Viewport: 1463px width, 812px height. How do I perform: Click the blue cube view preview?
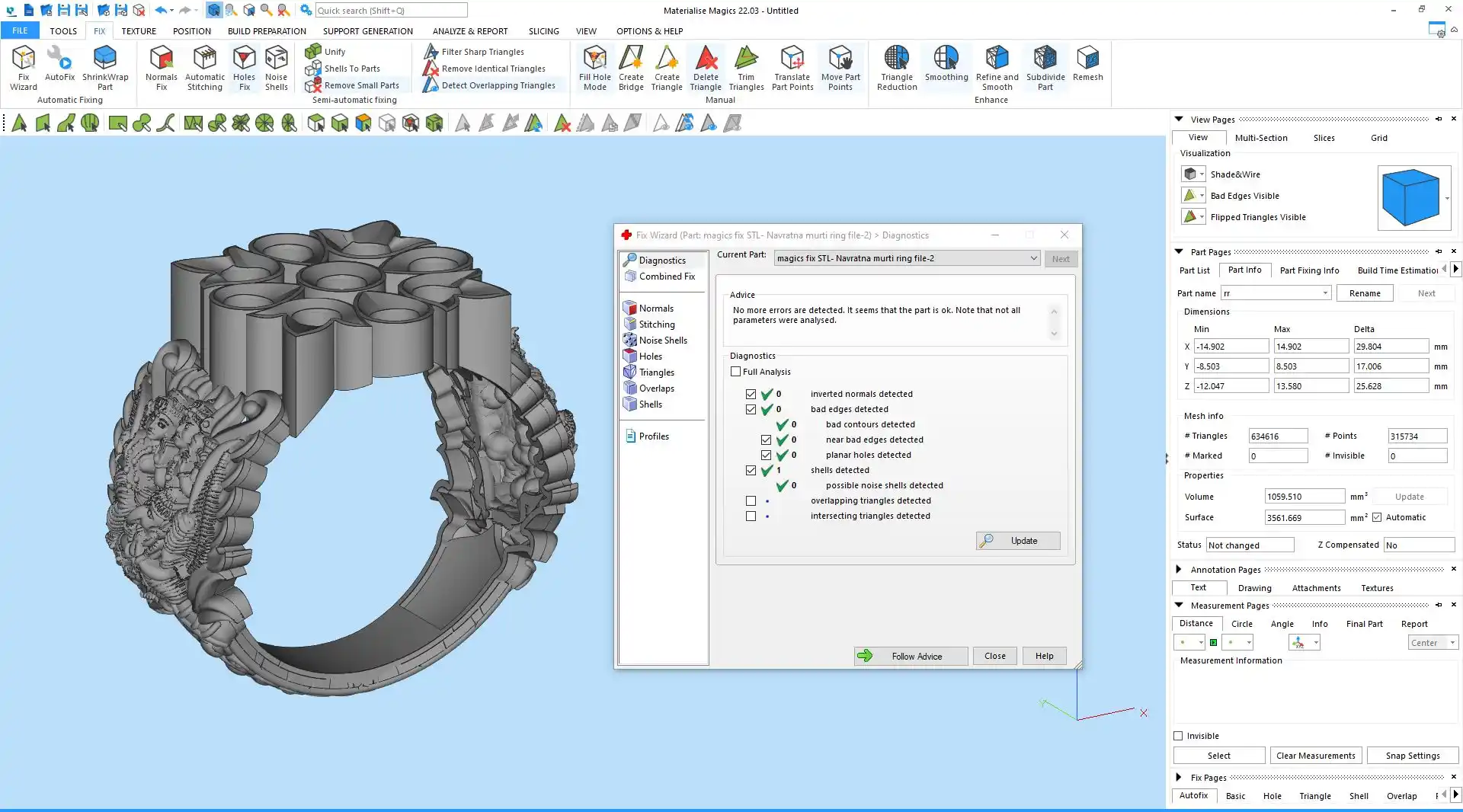1410,197
